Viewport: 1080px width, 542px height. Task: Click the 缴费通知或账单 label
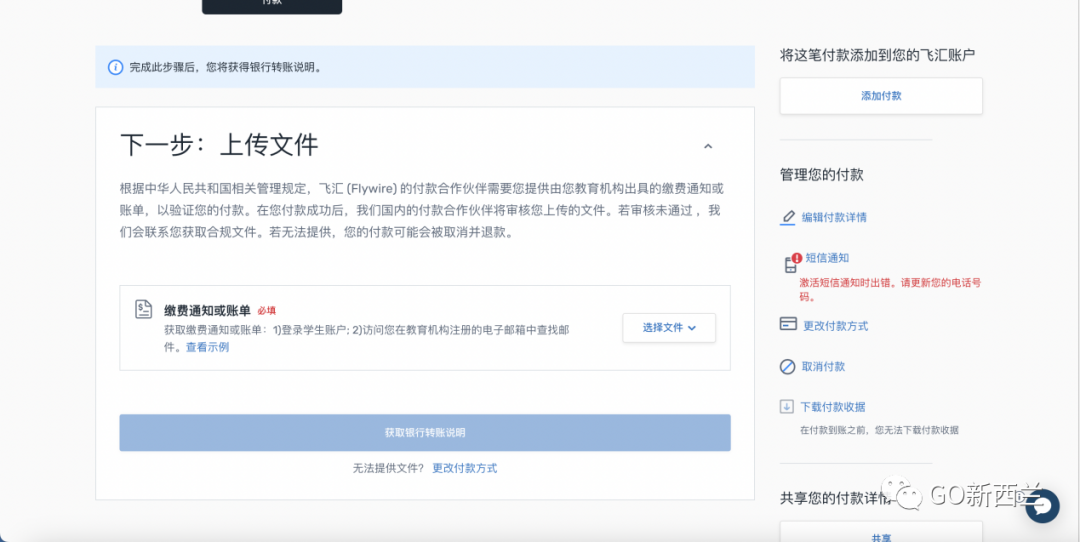click(207, 311)
